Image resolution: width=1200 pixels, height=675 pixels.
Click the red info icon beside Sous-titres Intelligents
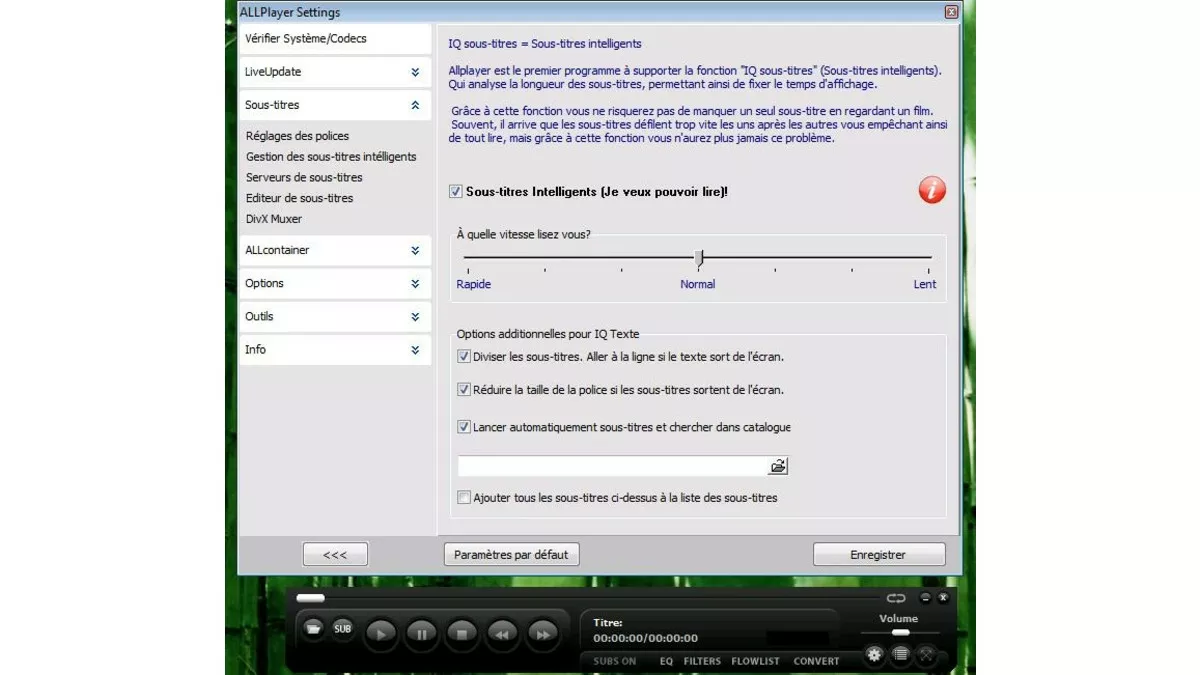click(931, 190)
